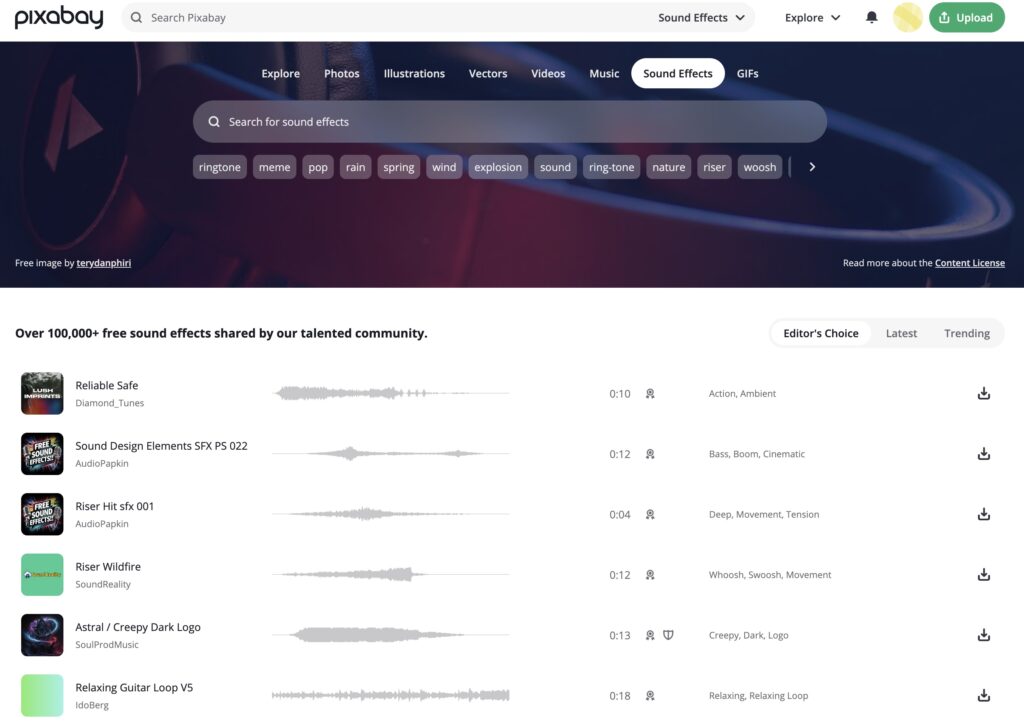The height and width of the screenshot is (728, 1024).
Task: Click award badge on Relaxing Guitar Loop V5
Action: (650, 695)
